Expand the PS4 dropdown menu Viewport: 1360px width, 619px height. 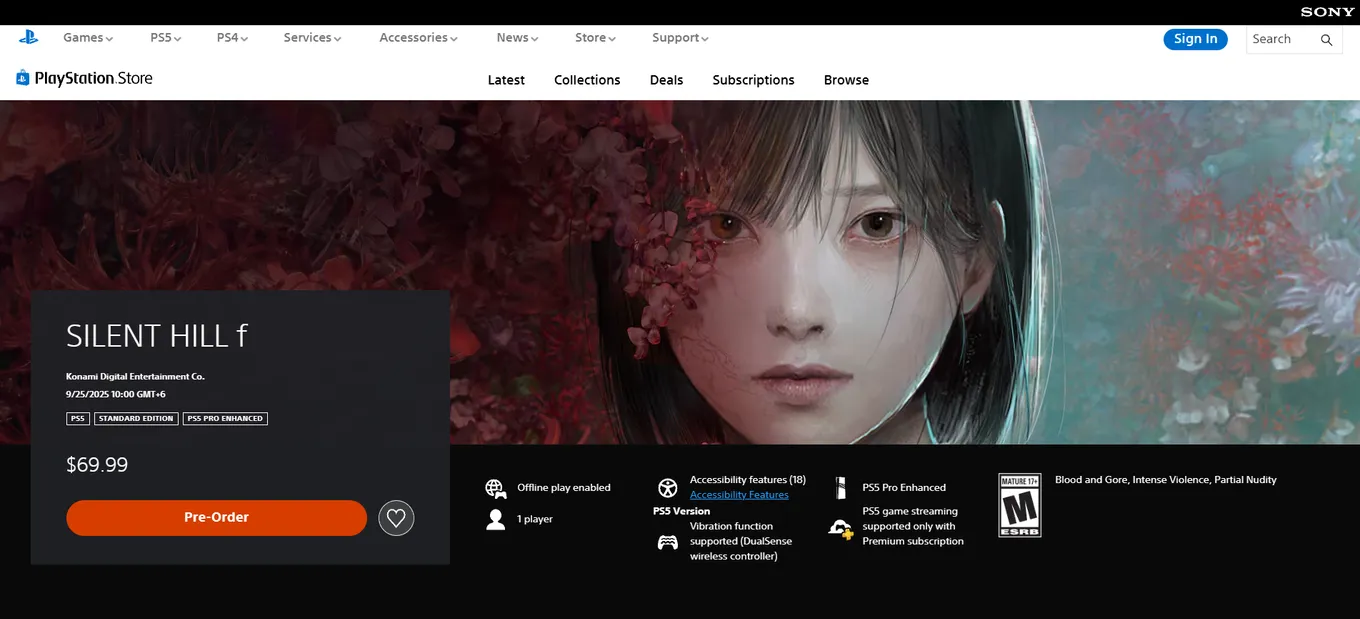point(232,38)
